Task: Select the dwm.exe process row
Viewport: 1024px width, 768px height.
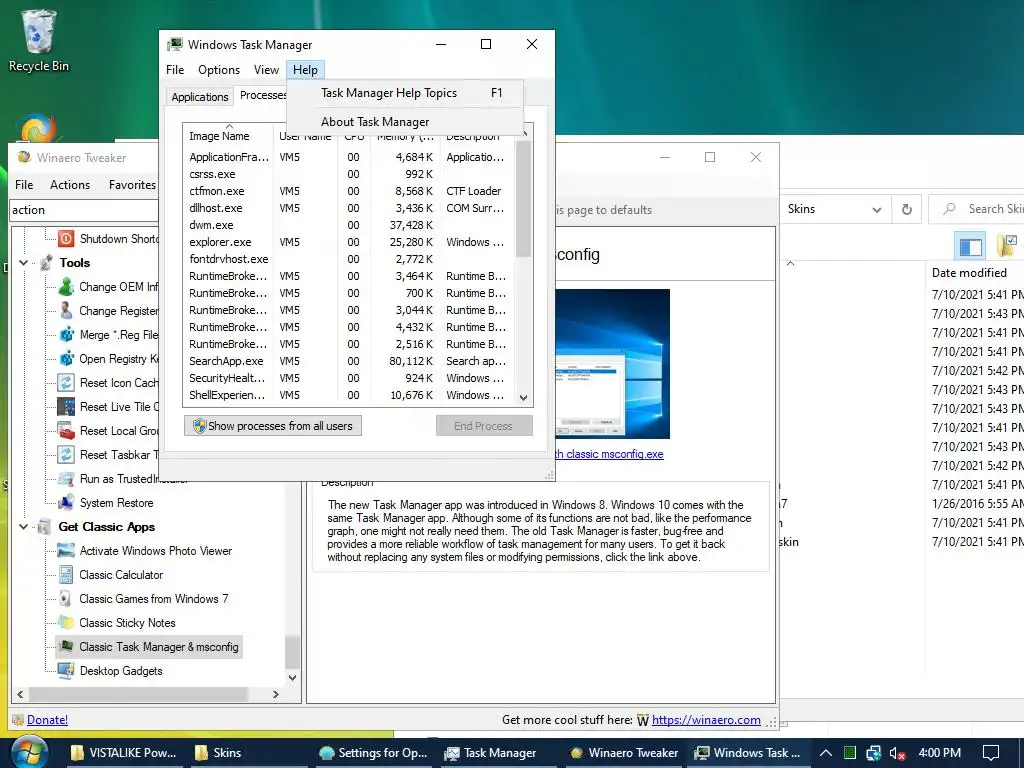Action: (x=349, y=225)
